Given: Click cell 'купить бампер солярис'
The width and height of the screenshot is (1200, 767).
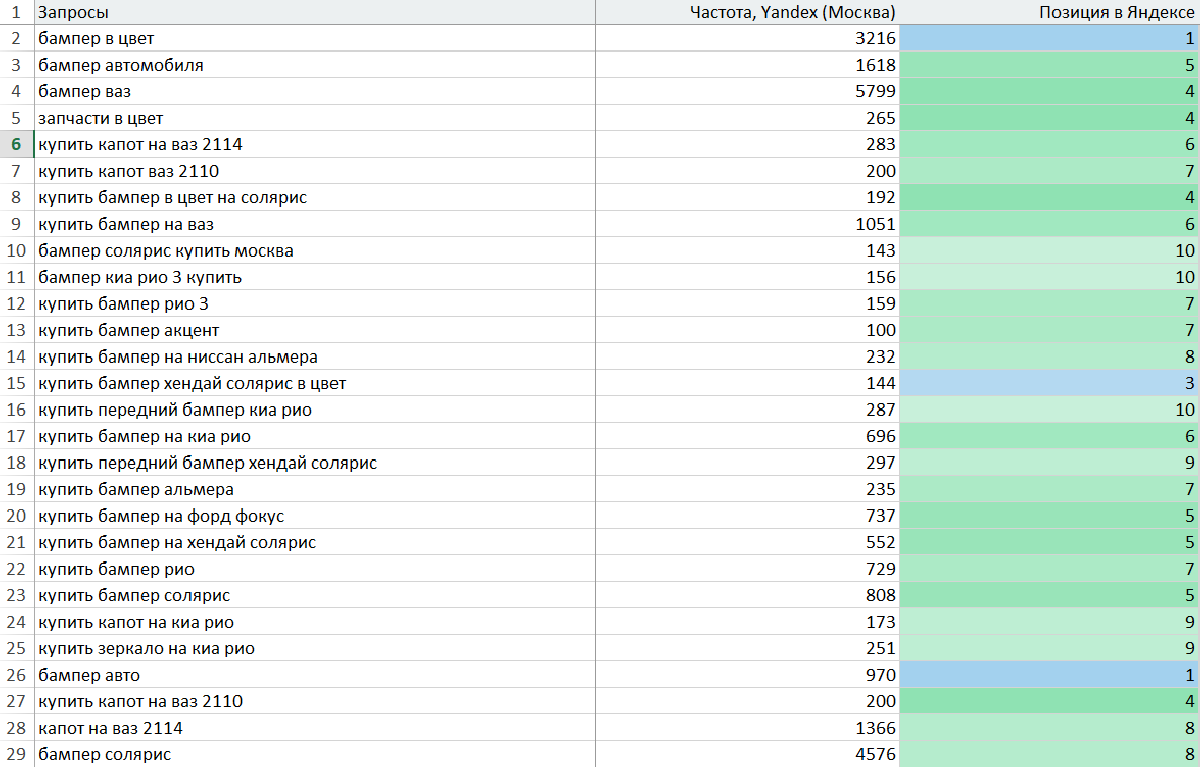Looking at the screenshot, I should pos(315,595).
